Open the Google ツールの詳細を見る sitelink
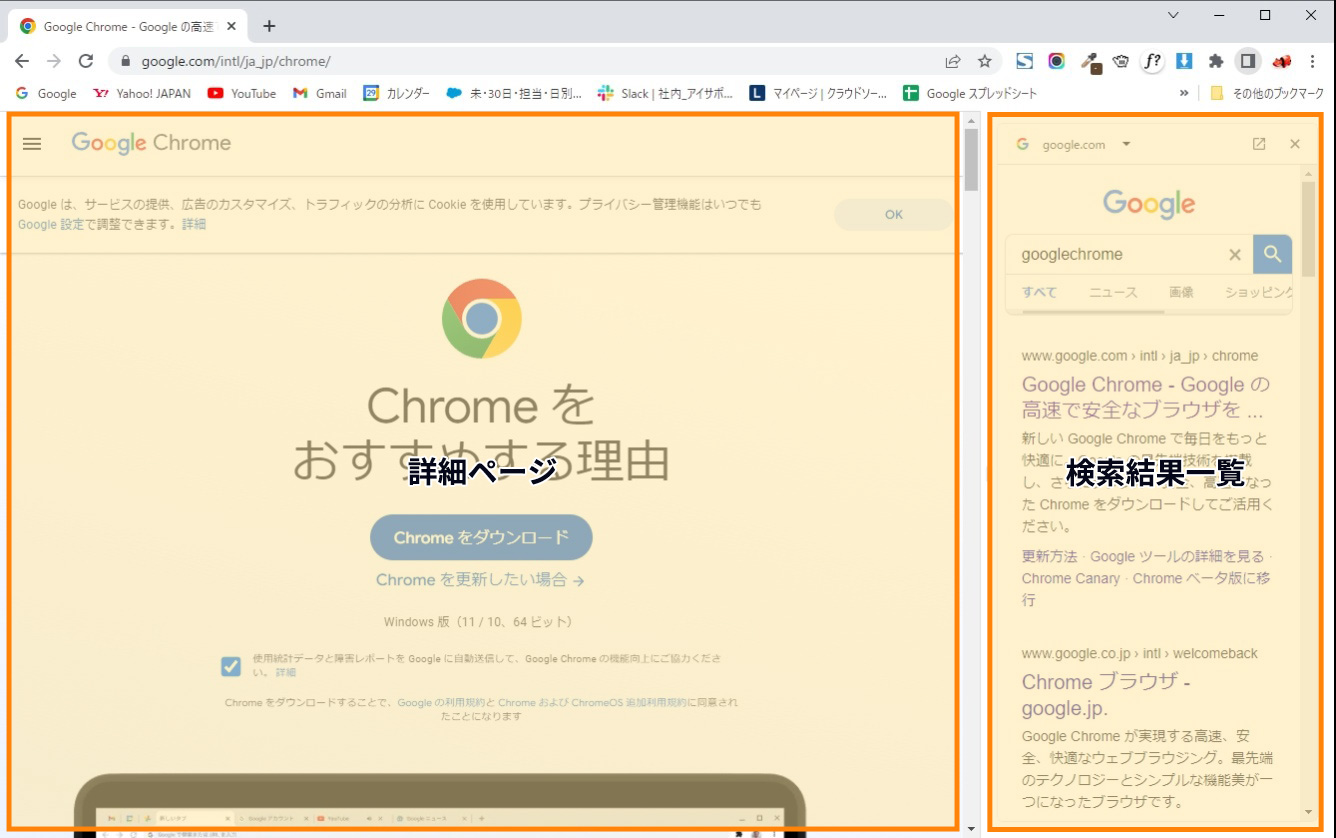 pos(1177,556)
